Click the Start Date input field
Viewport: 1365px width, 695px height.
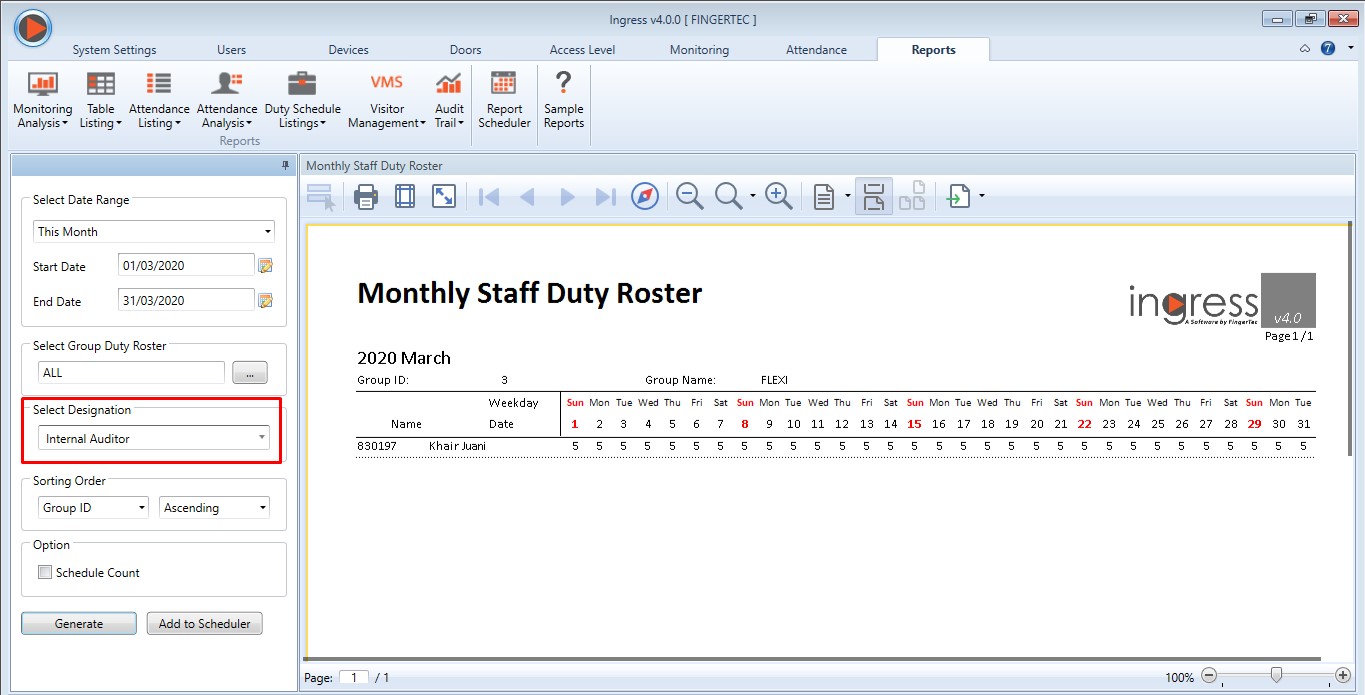coord(186,266)
